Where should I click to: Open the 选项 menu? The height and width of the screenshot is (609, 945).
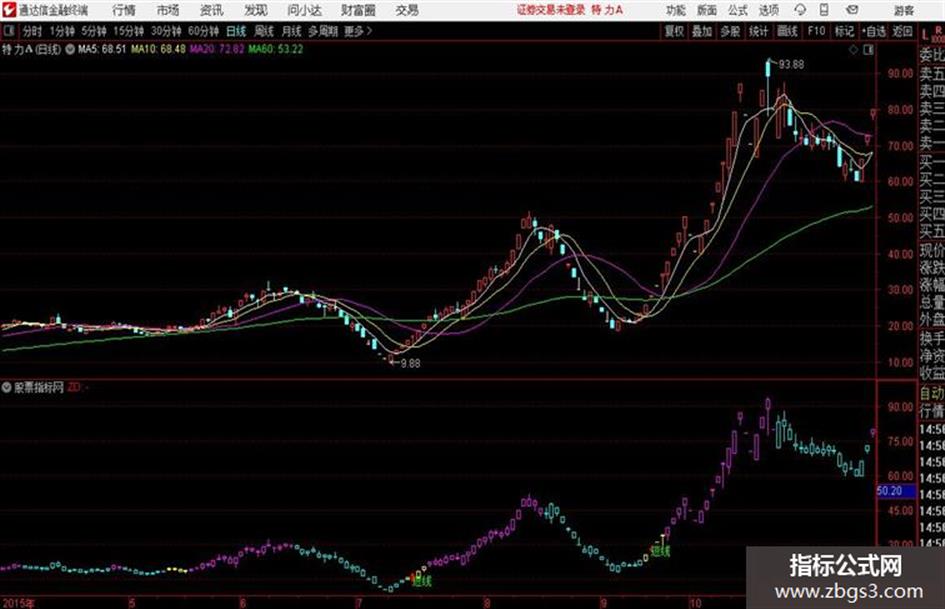[769, 10]
